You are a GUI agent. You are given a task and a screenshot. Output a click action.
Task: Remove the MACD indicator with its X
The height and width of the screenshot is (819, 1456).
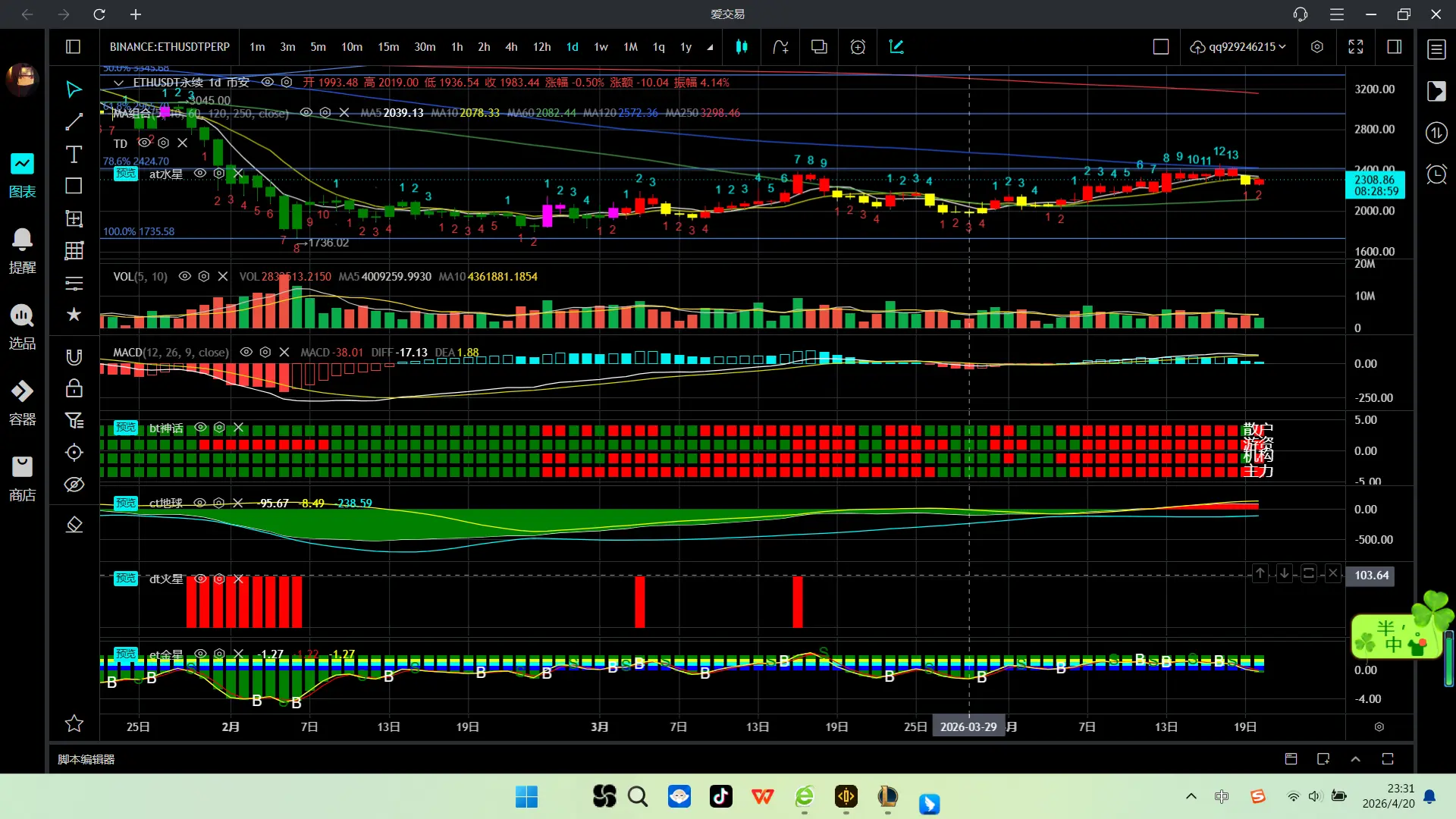(284, 353)
